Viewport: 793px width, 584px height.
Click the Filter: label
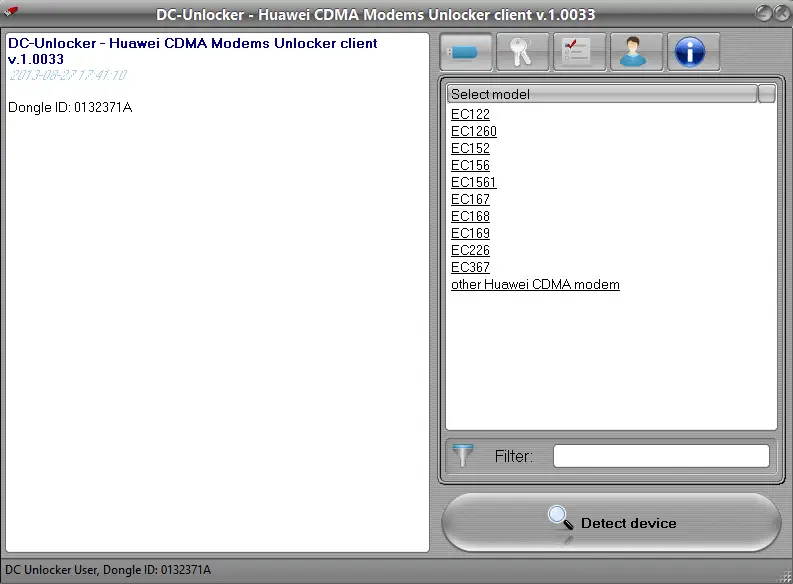[514, 456]
